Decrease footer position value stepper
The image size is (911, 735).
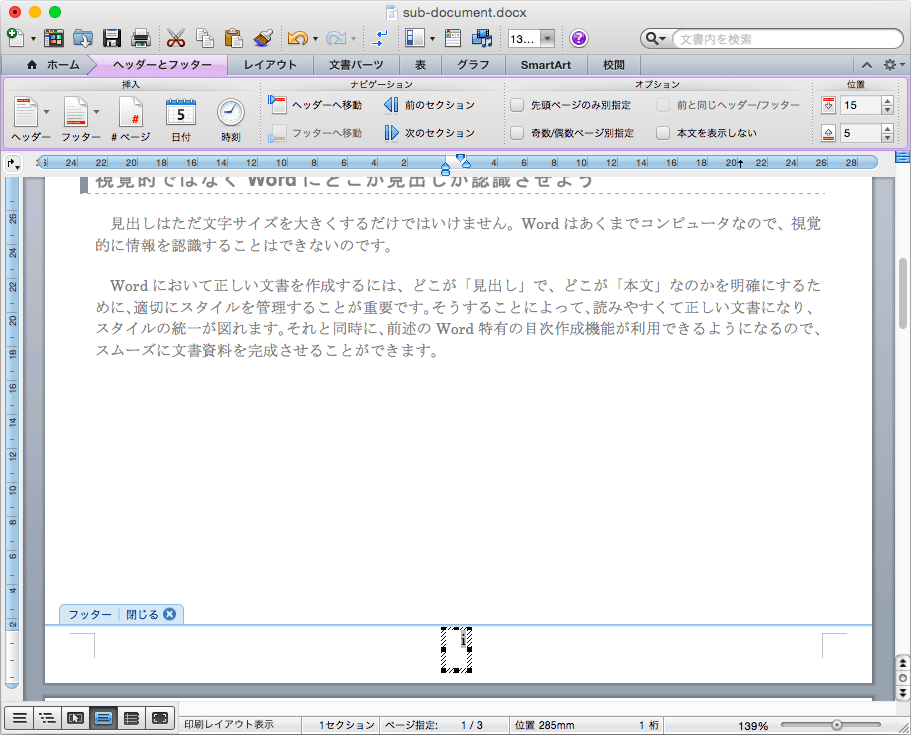887,138
